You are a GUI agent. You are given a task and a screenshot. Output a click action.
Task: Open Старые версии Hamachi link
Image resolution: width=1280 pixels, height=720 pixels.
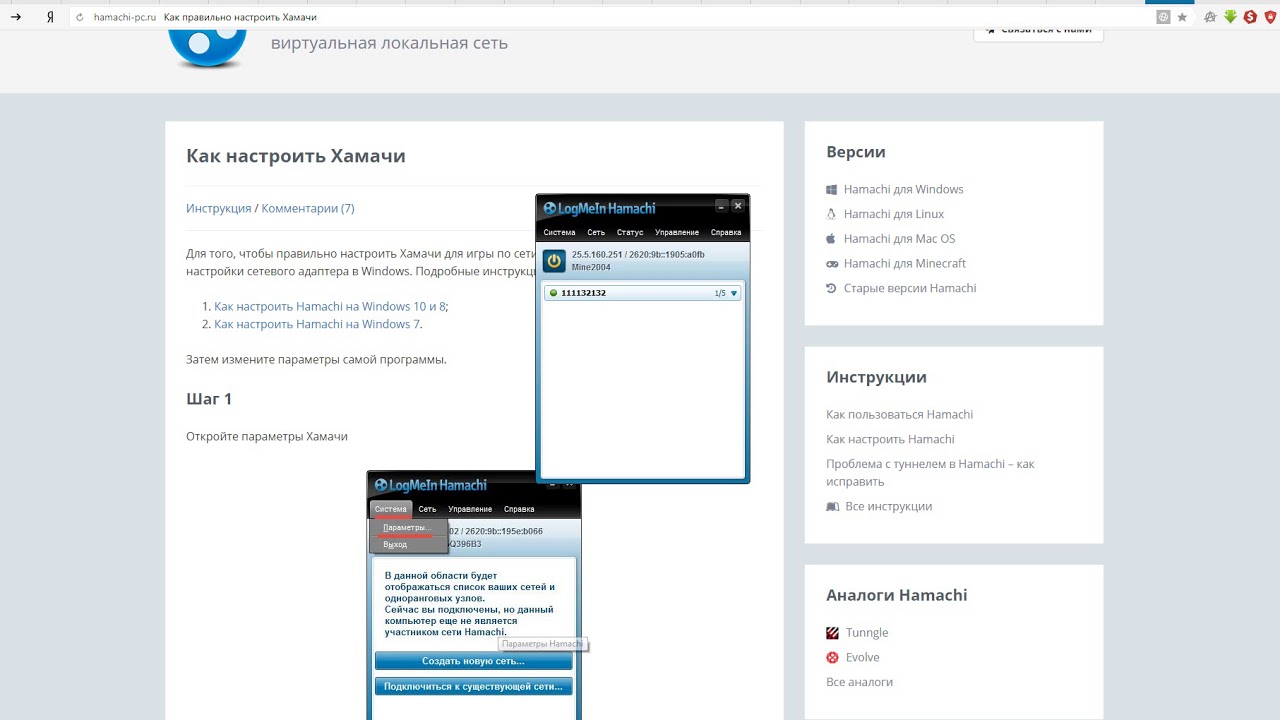pos(909,288)
